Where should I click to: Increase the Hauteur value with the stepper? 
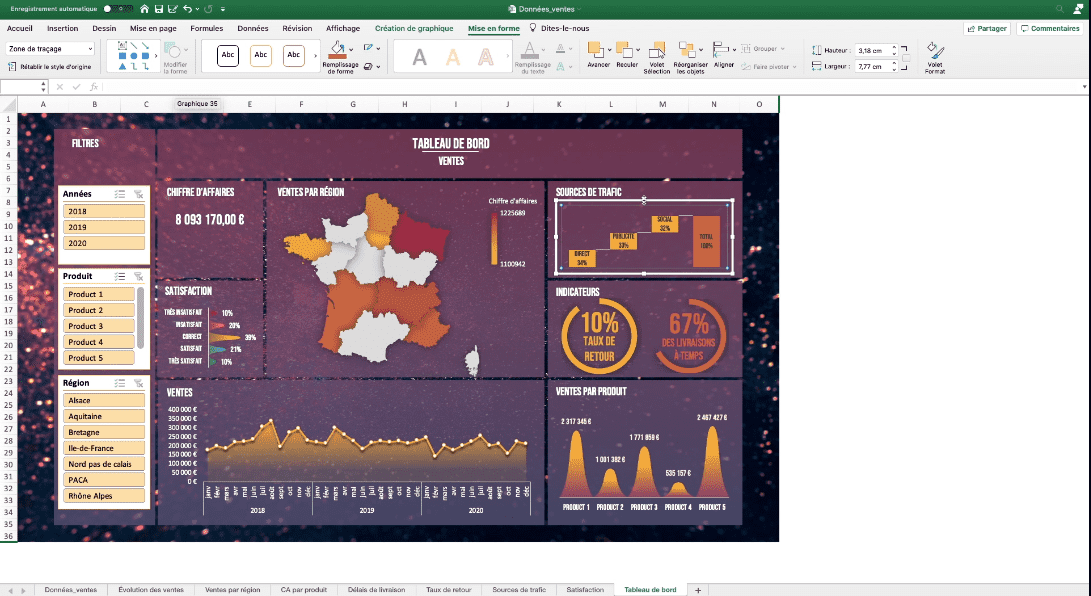coord(894,45)
